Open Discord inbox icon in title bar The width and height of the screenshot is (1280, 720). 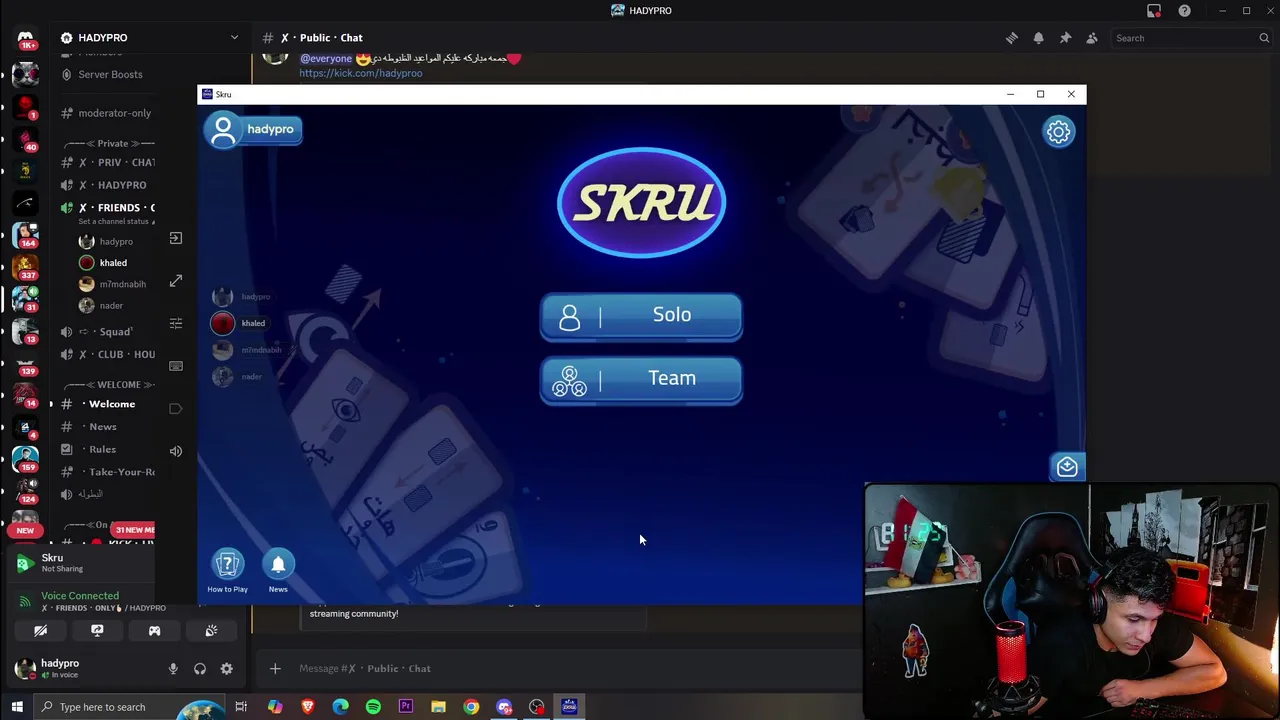pos(1154,11)
